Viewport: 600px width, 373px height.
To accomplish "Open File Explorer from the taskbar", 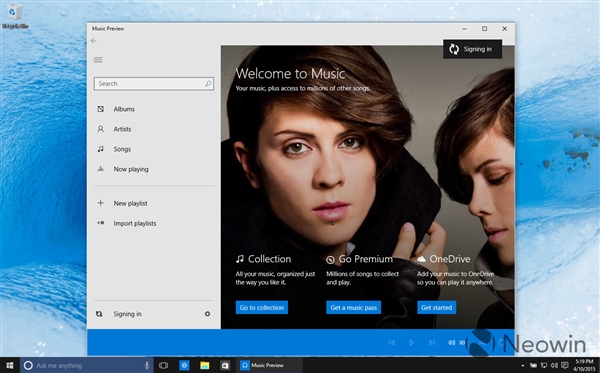I will (x=205, y=365).
